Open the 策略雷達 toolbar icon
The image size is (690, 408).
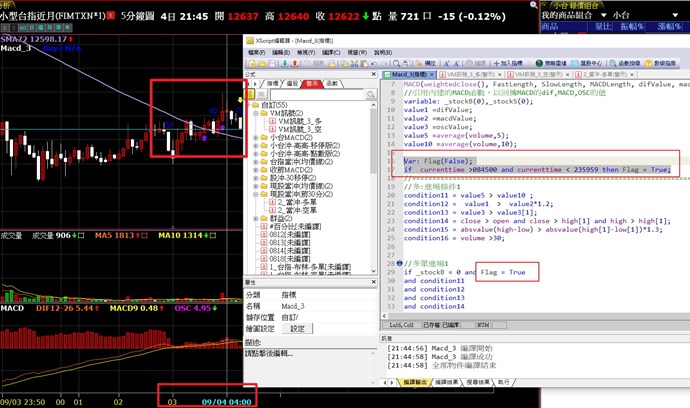[x=551, y=62]
